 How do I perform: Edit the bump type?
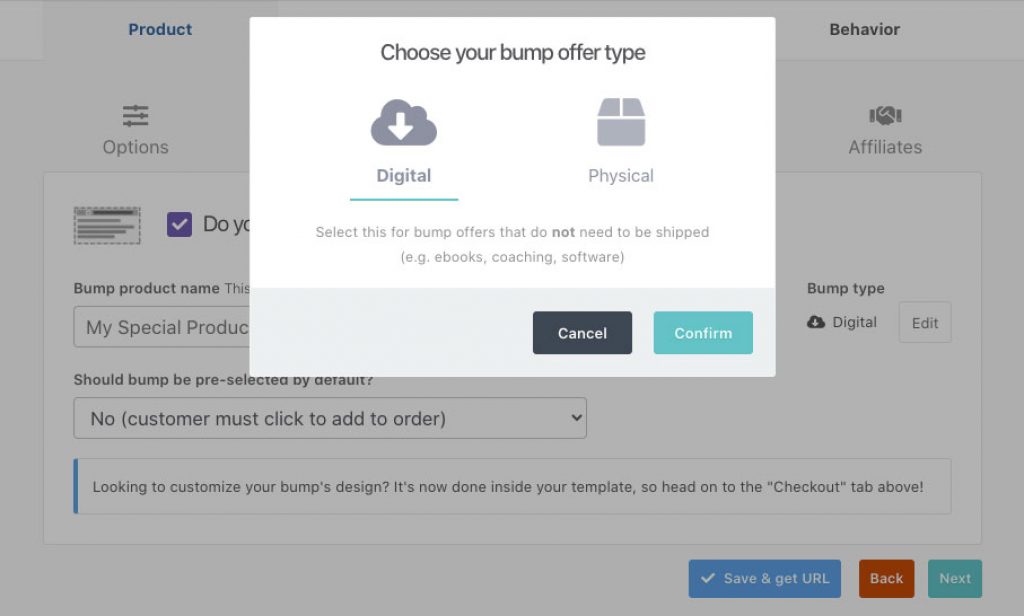click(x=925, y=322)
